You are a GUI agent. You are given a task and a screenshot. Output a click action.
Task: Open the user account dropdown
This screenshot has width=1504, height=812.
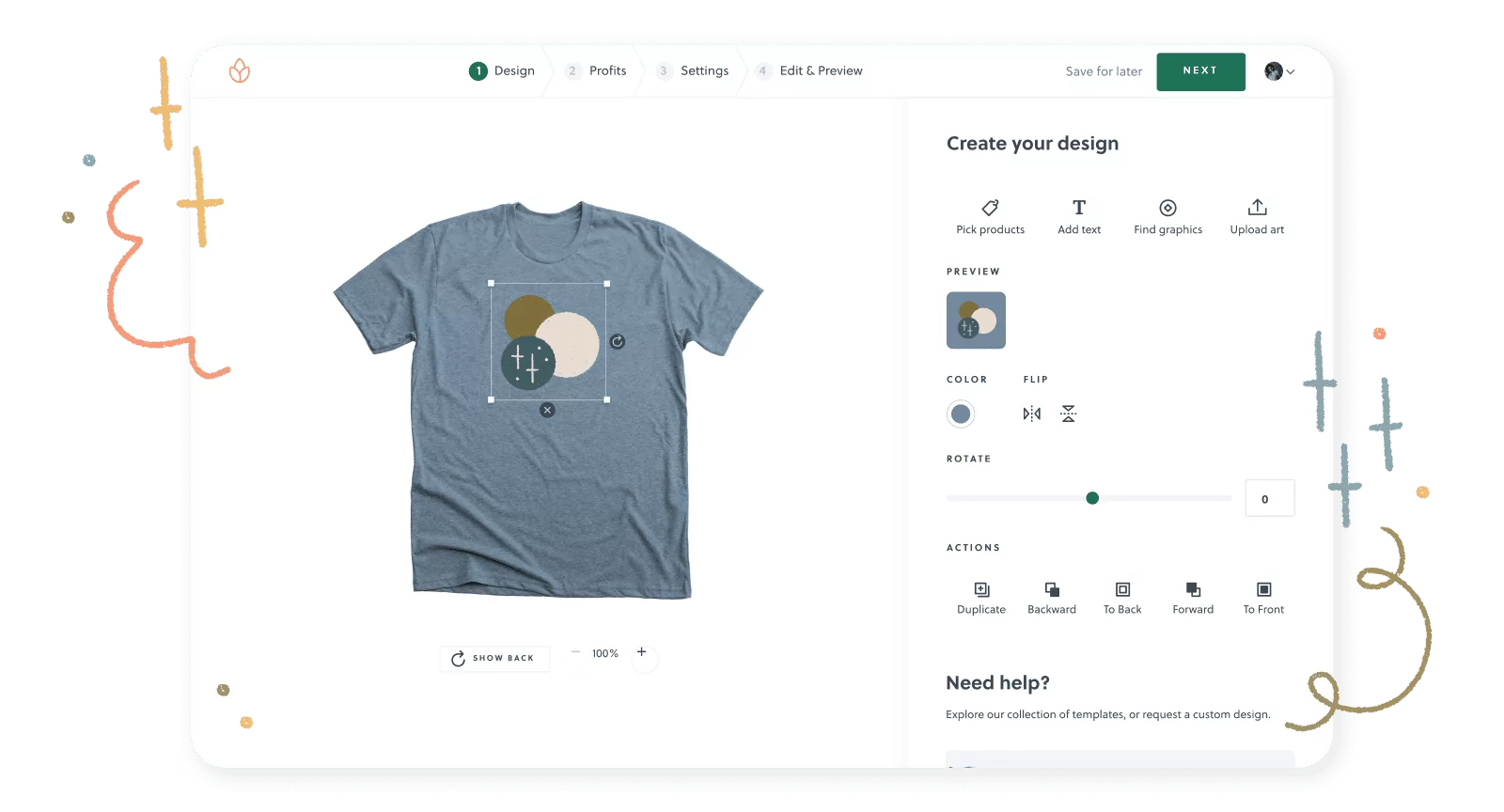tap(1279, 71)
